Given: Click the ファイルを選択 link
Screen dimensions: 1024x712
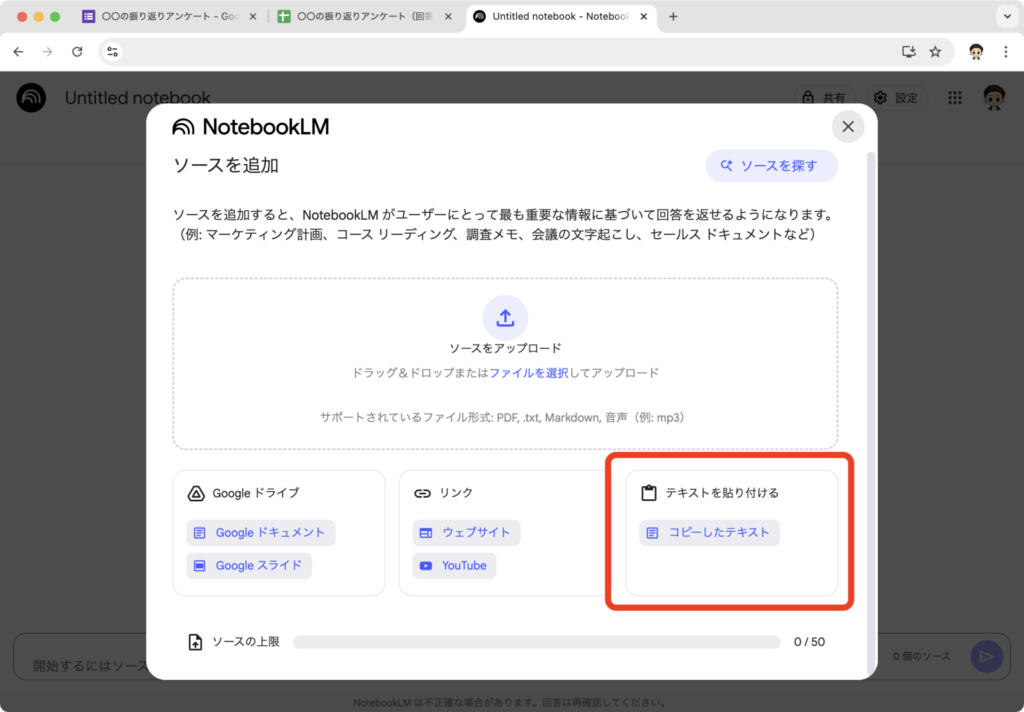Looking at the screenshot, I should (x=529, y=373).
